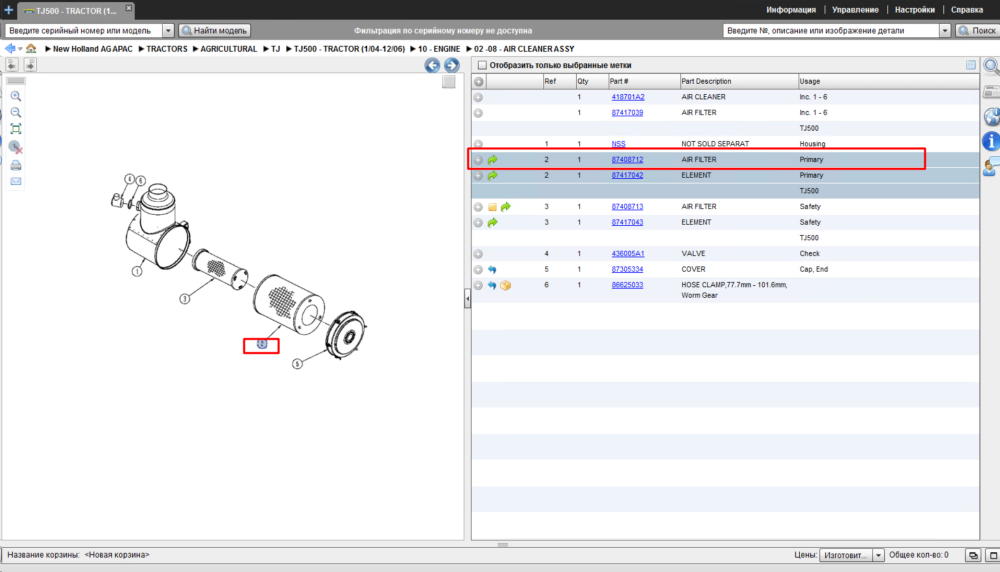The width and height of the screenshot is (1000, 572).
Task: Fit the diagram to the window
Action: 16,129
